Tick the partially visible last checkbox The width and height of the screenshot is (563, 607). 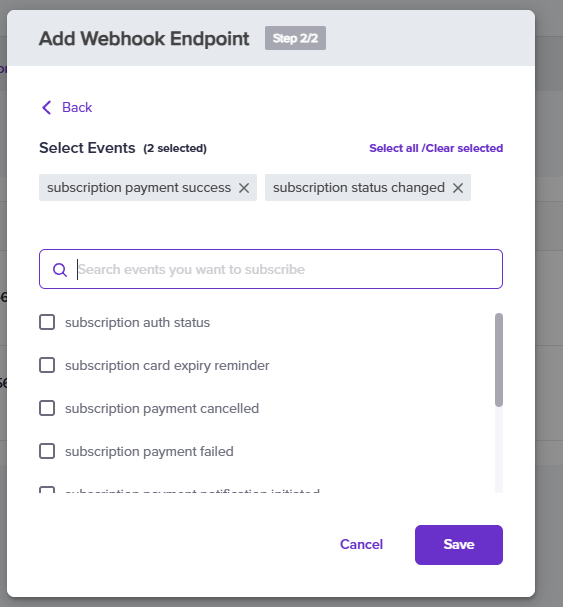pyautogui.click(x=47, y=490)
